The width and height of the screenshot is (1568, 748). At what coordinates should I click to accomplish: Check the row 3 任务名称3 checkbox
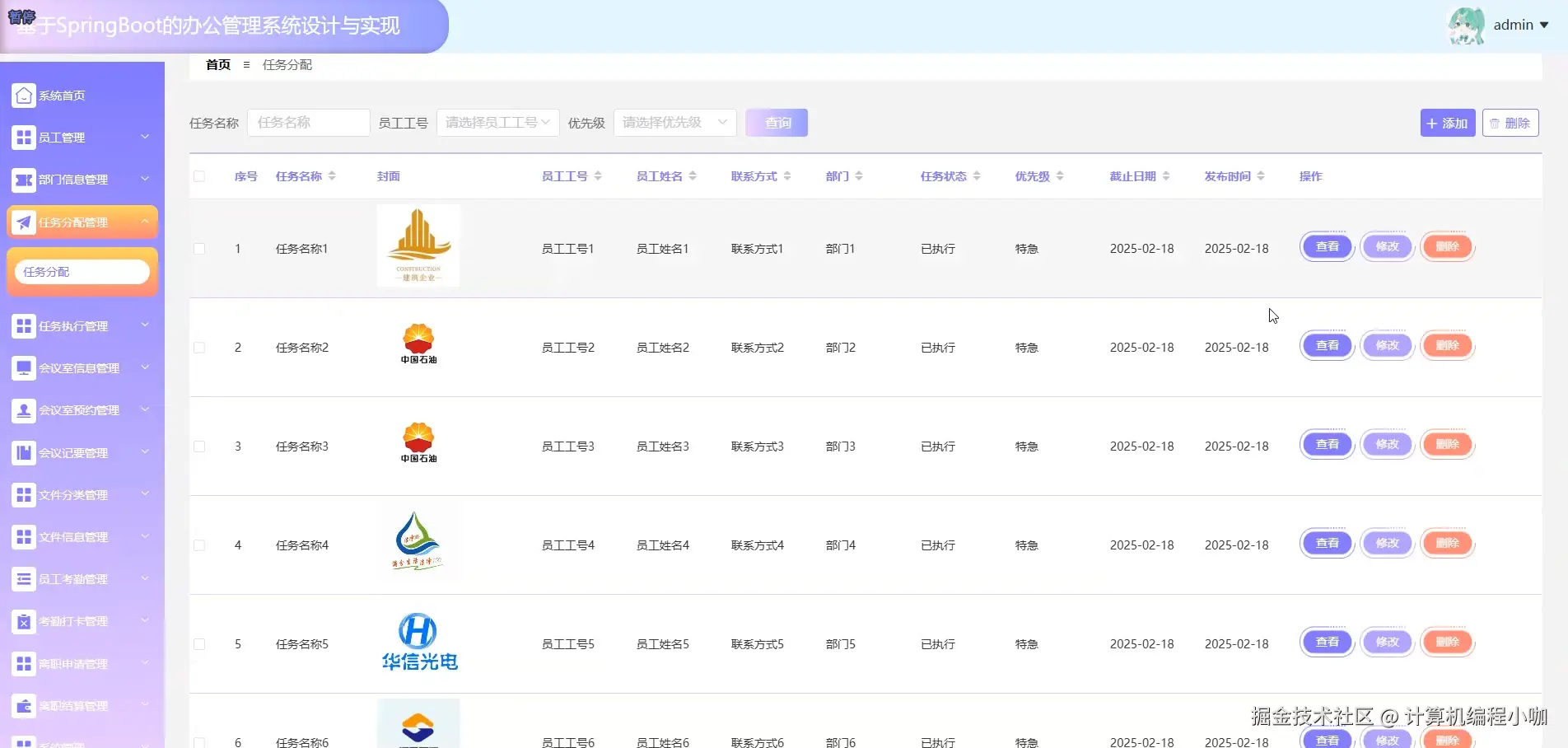coord(199,446)
